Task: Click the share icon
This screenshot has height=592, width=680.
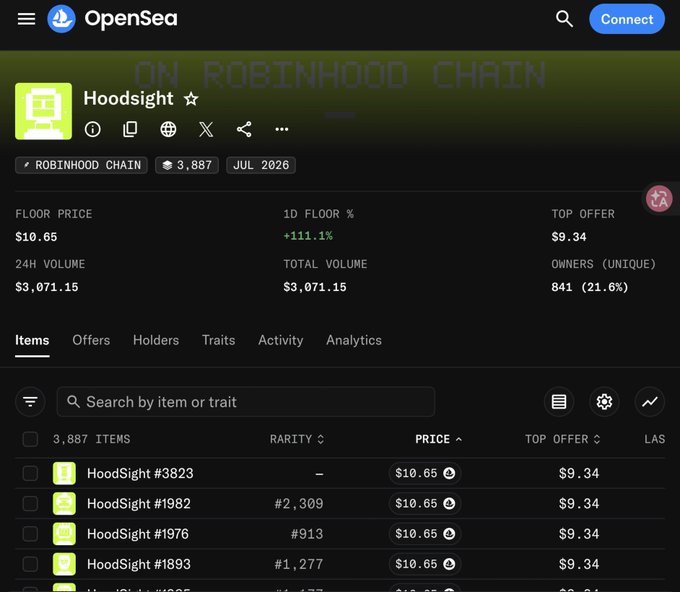Action: pos(244,129)
